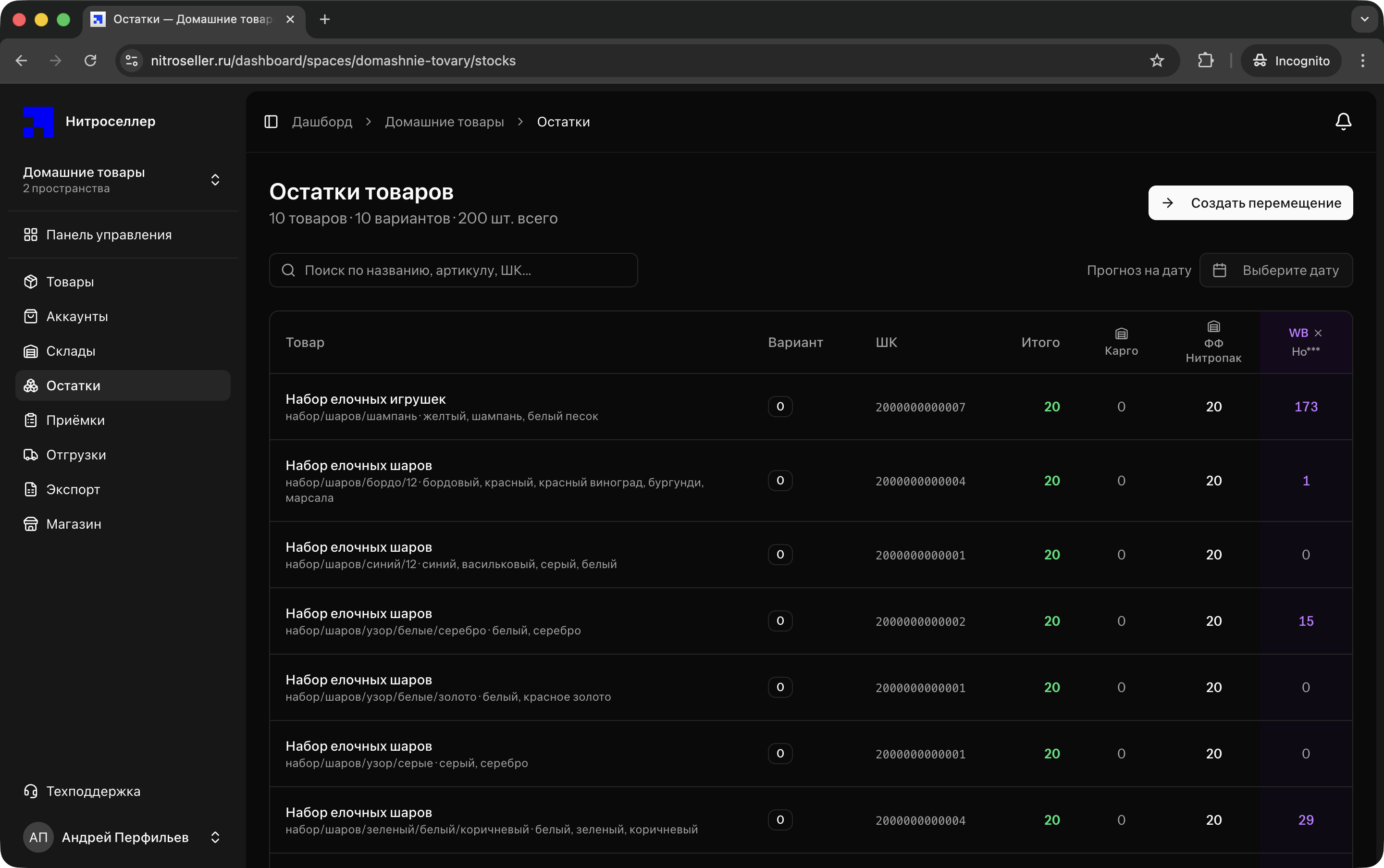Focus the product search field
Image resolution: width=1384 pixels, height=868 pixels.
click(454, 271)
